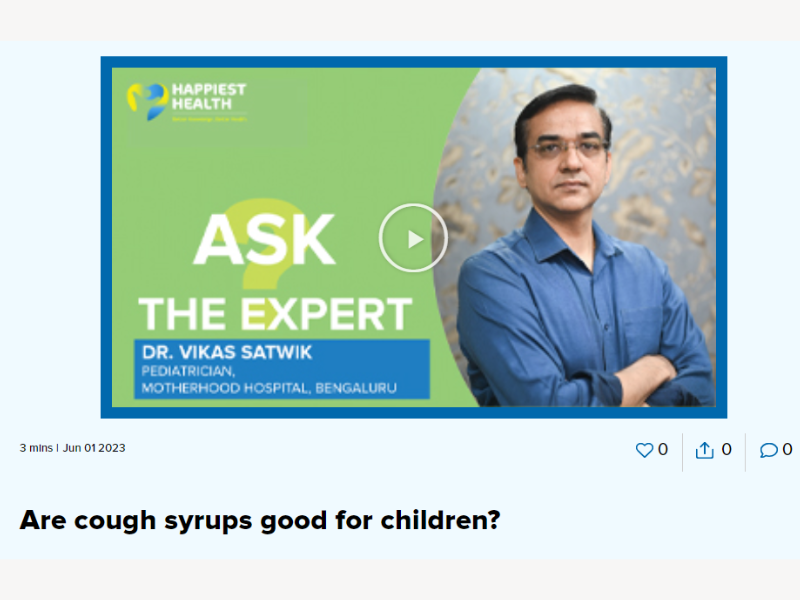Click the 'Pediatrician,' caption text

(x=188, y=371)
